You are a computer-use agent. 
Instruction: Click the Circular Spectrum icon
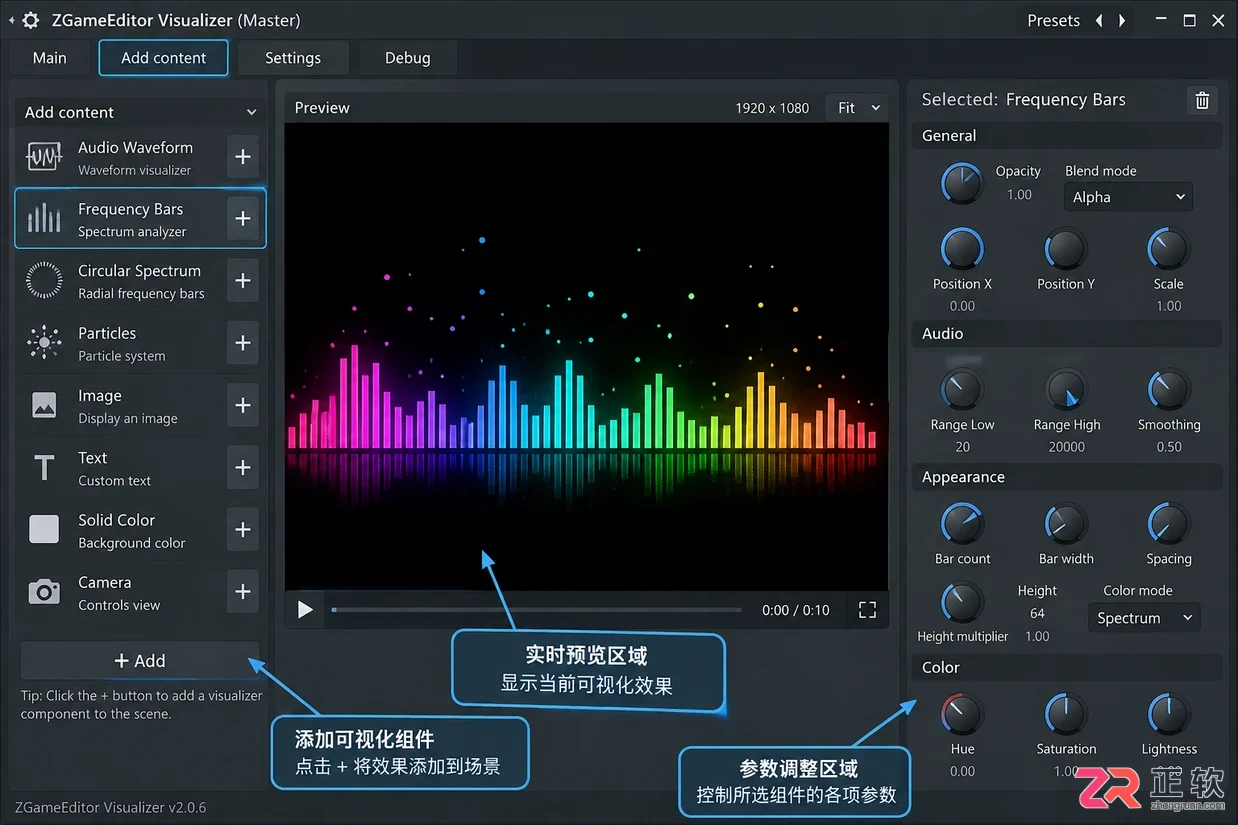click(44, 281)
